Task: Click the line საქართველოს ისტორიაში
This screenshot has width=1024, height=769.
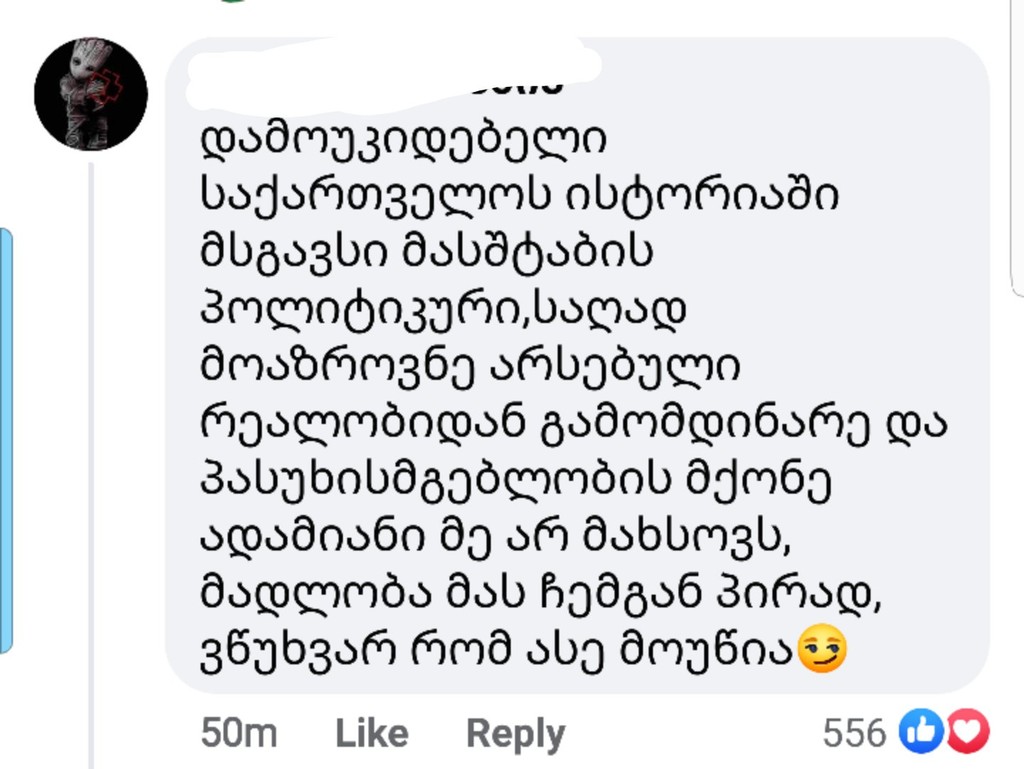Action: (x=519, y=197)
